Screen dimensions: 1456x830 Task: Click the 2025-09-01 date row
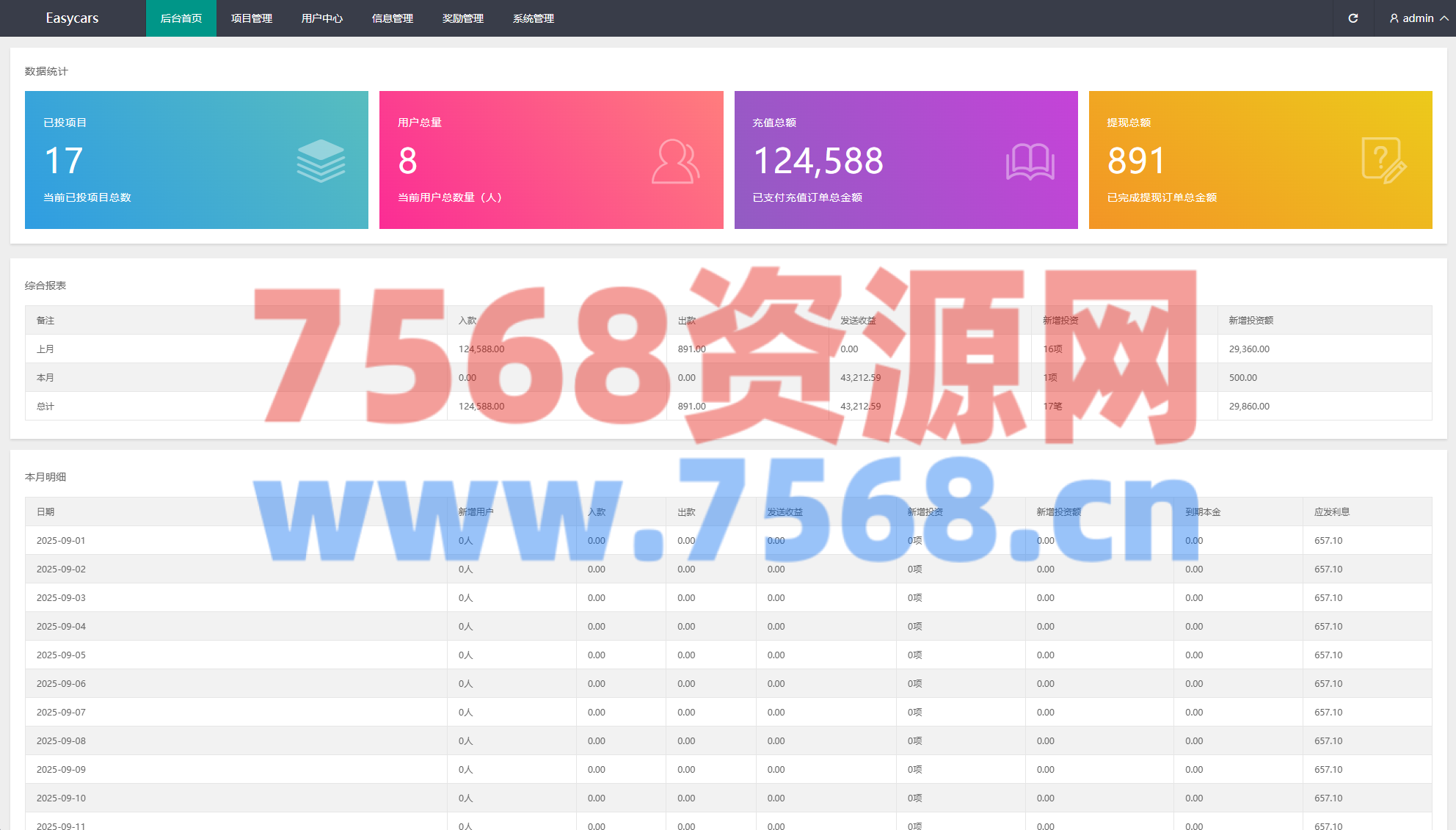(61, 541)
